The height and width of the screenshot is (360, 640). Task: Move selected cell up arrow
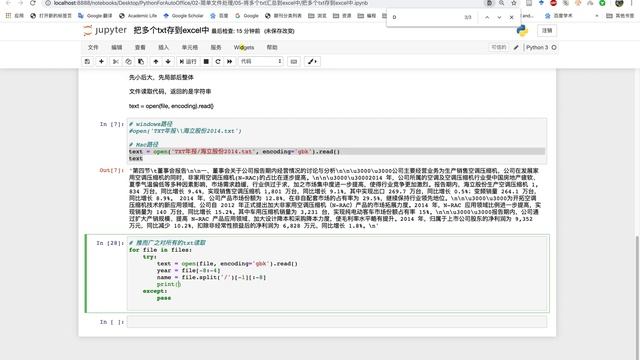[x=156, y=61]
